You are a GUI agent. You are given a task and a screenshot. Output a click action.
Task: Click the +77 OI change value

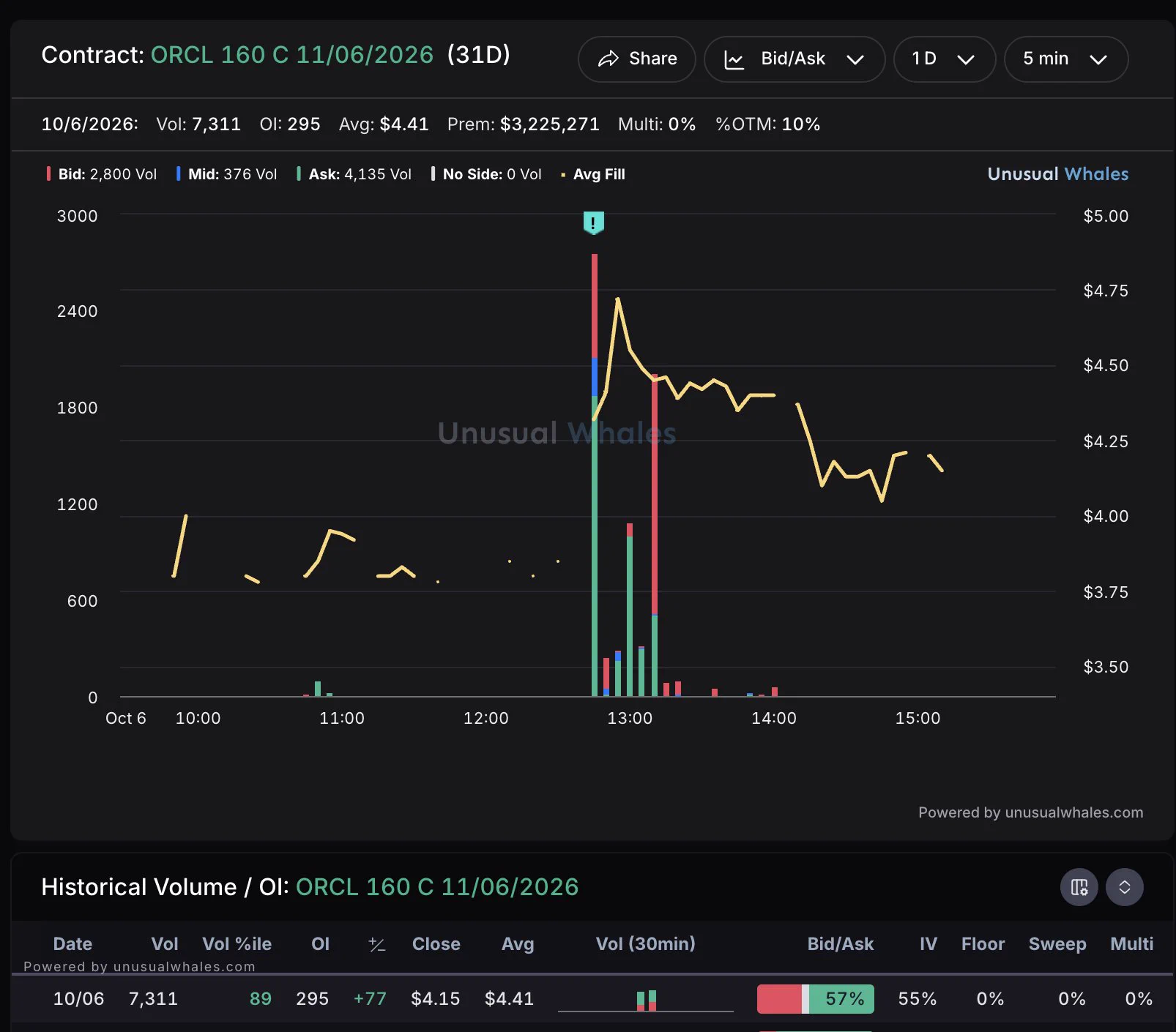pos(370,999)
